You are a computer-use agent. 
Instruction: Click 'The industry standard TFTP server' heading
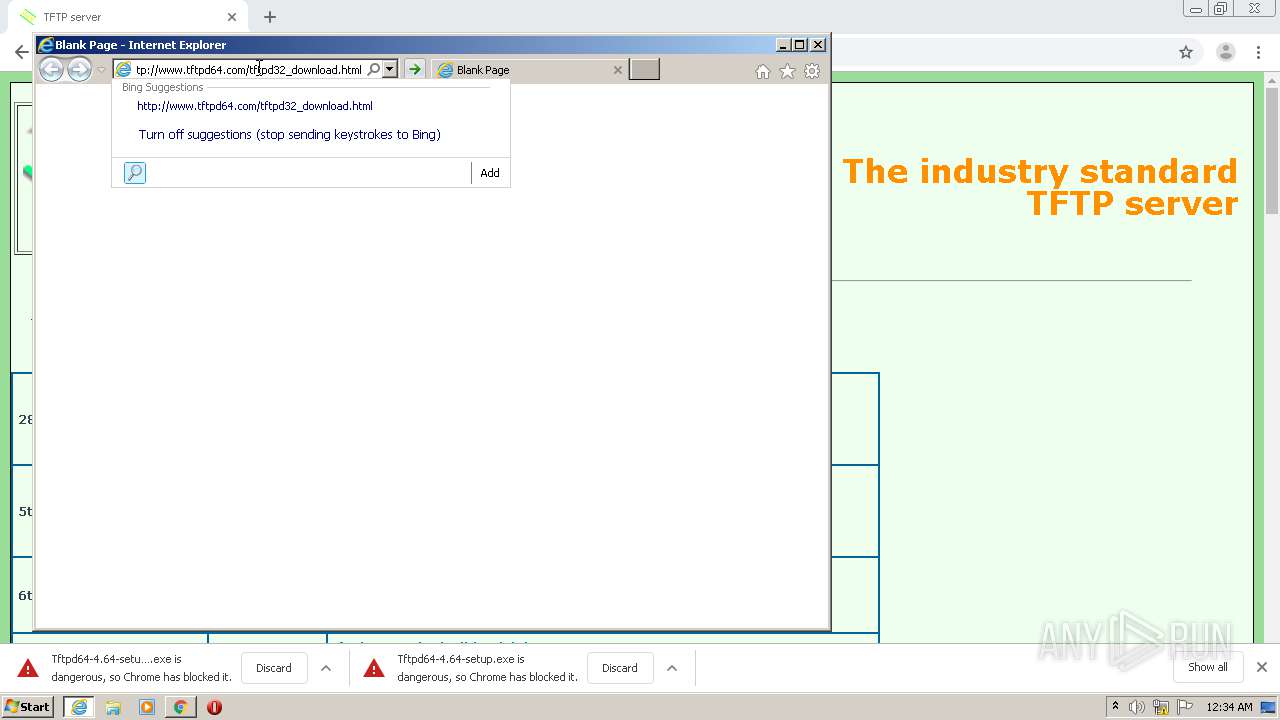tap(1040, 187)
